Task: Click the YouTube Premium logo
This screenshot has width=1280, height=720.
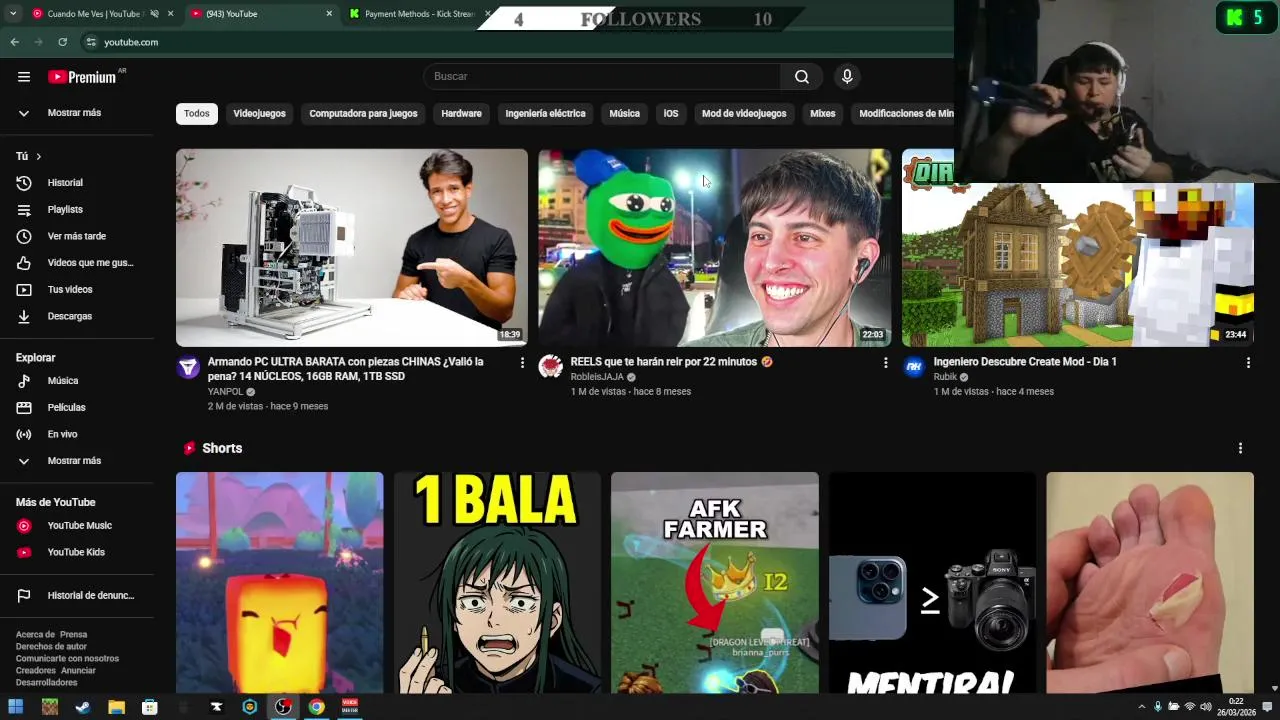Action: [82, 77]
